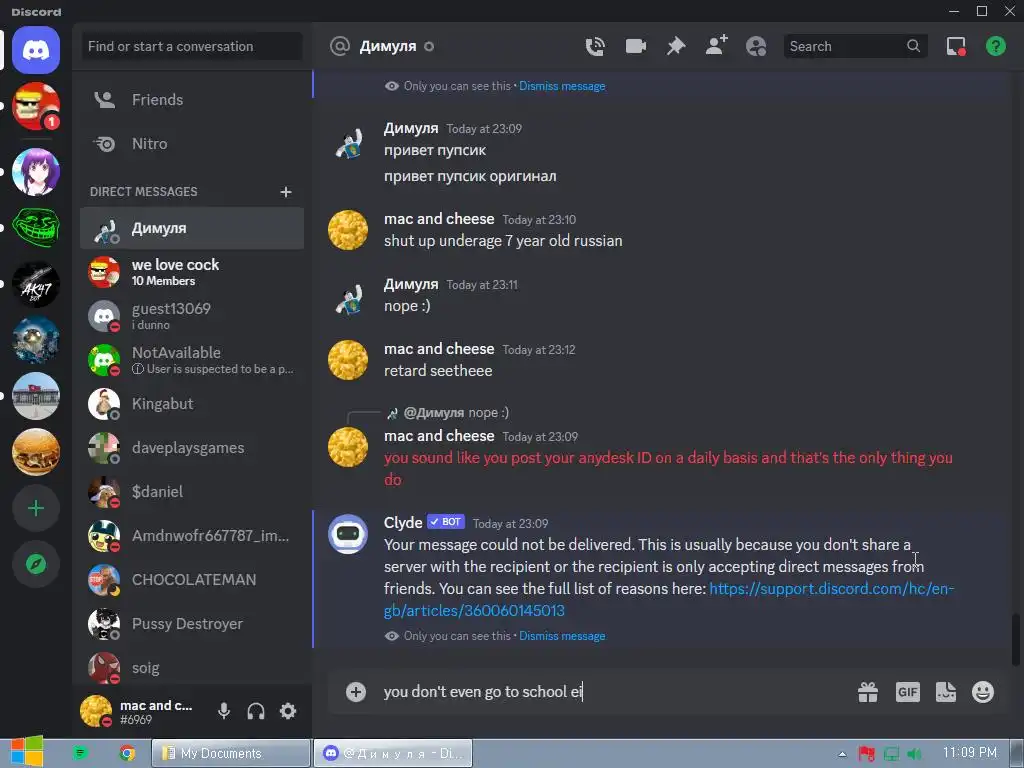Open DM with soig
The height and width of the screenshot is (768, 1024).
click(192, 667)
